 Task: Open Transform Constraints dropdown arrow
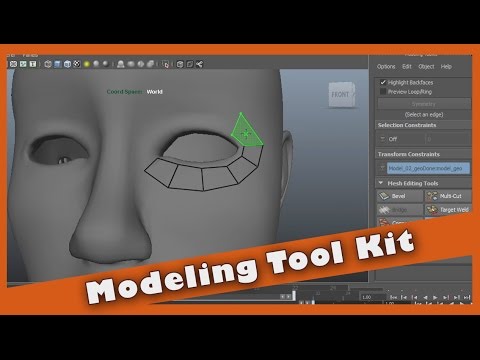(x=382, y=168)
